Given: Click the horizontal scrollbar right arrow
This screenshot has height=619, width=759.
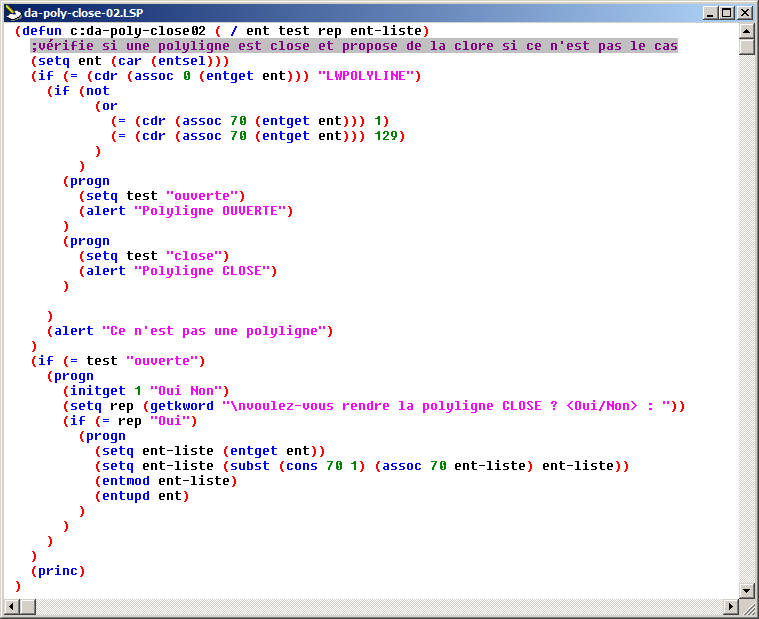Looking at the screenshot, I should [x=730, y=607].
